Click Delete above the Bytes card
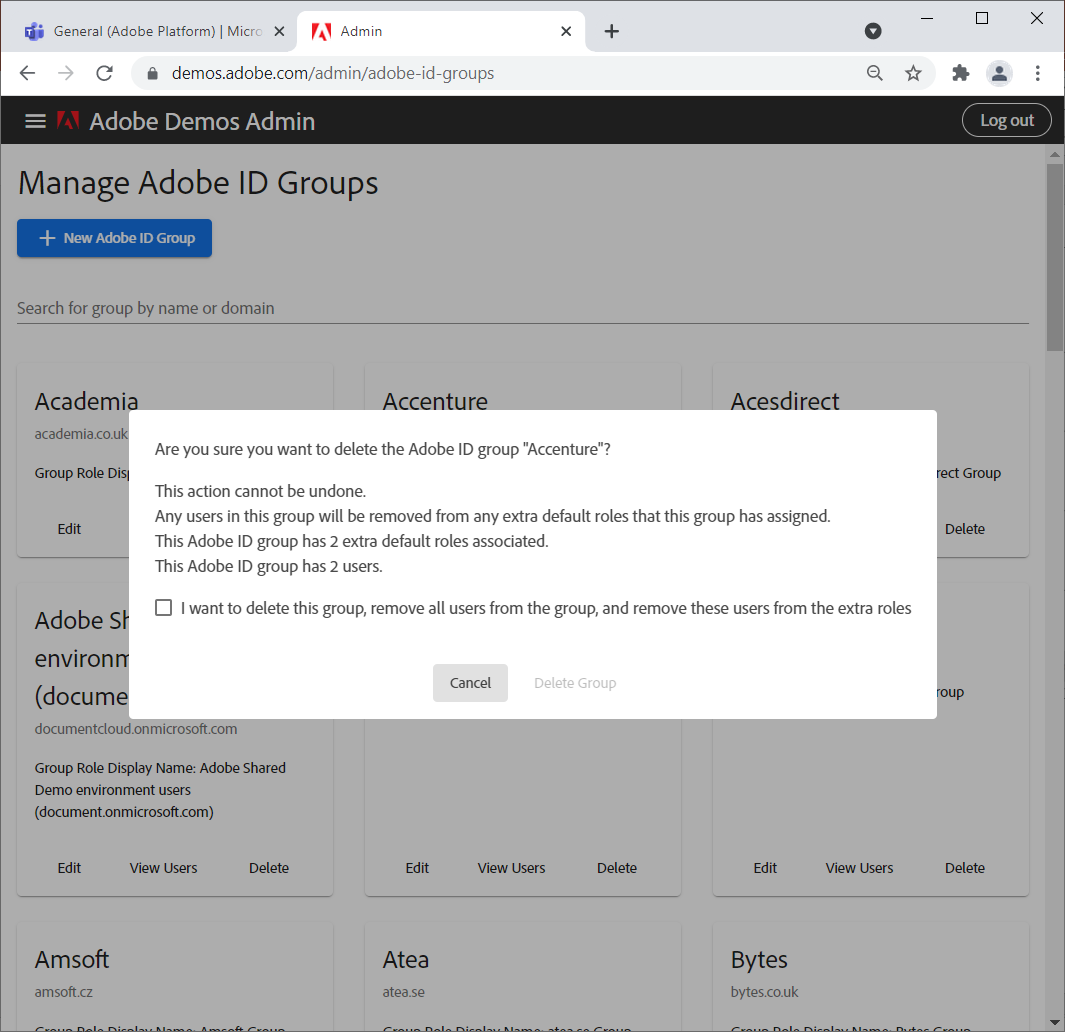This screenshot has width=1065, height=1032. [x=964, y=868]
